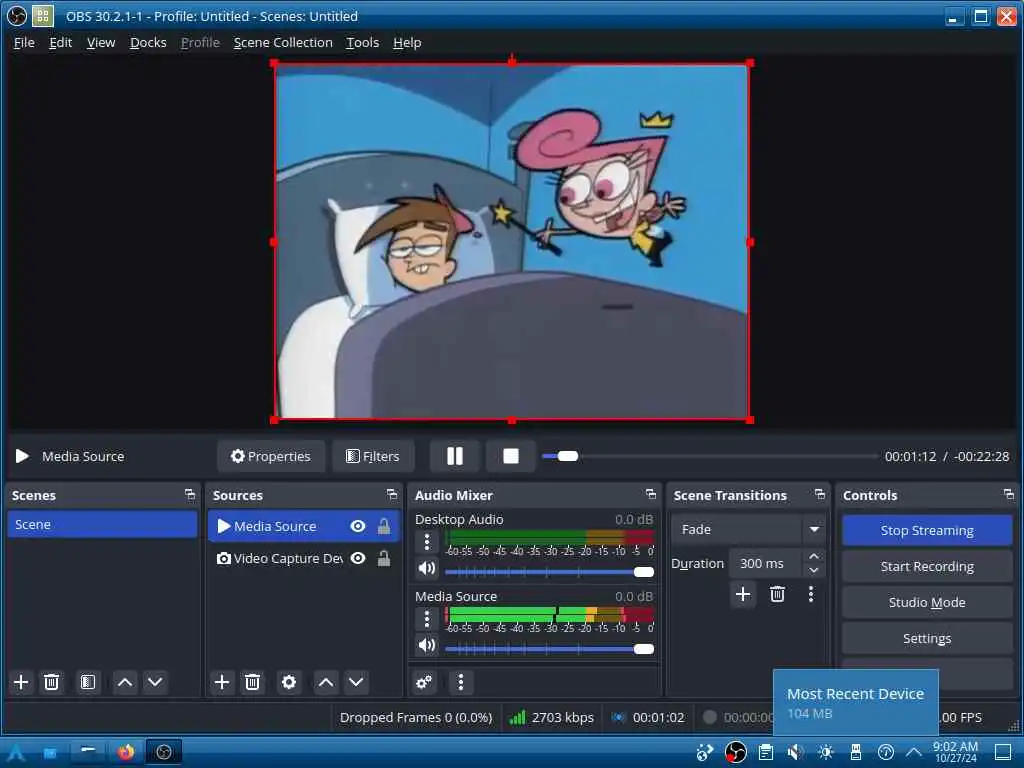Move scene up in Scenes panel
This screenshot has width=1024, height=768.
pos(125,682)
